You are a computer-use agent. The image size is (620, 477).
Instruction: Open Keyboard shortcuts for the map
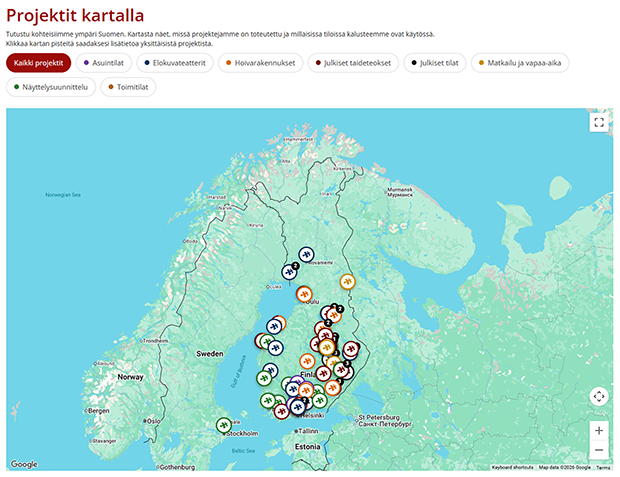[x=512, y=468]
